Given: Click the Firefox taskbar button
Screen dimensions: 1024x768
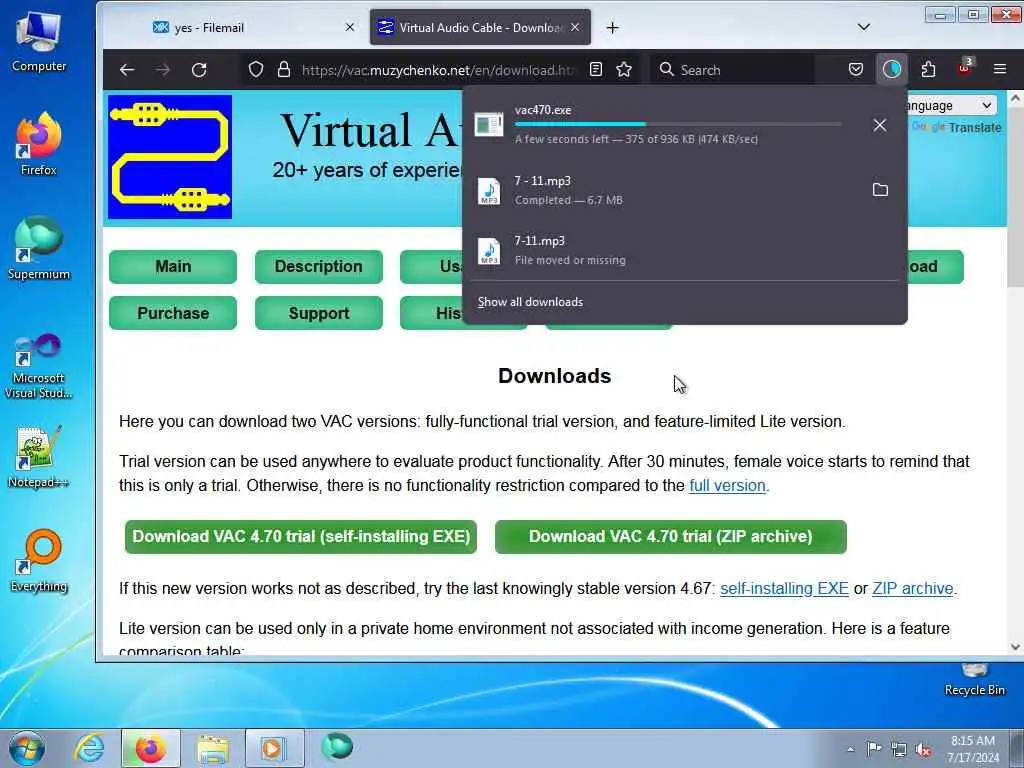Looking at the screenshot, I should [150, 748].
